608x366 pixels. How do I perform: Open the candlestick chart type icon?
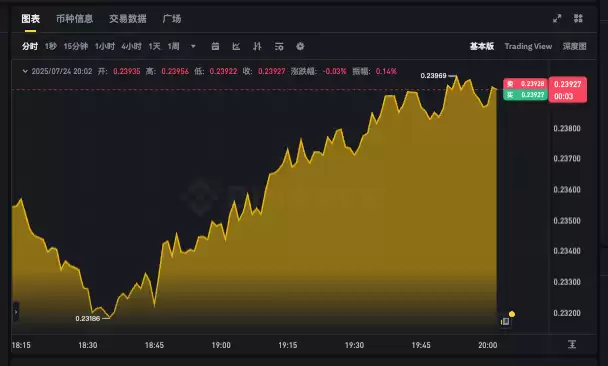[215, 47]
